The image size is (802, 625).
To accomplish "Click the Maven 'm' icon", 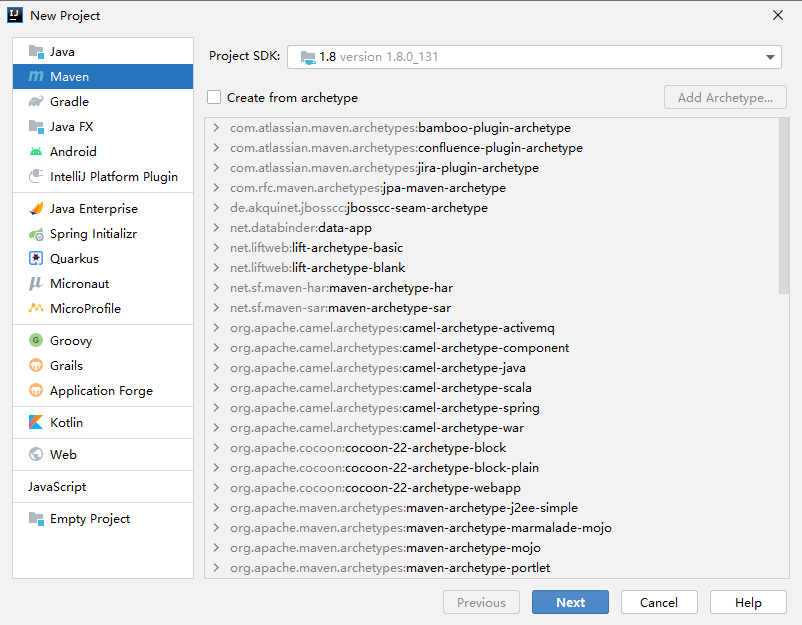I will click(36, 77).
